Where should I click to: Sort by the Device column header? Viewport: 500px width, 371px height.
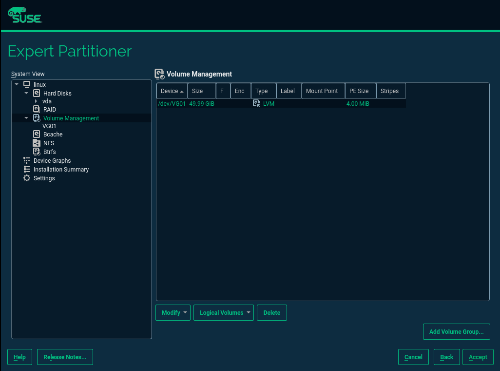tap(172, 91)
